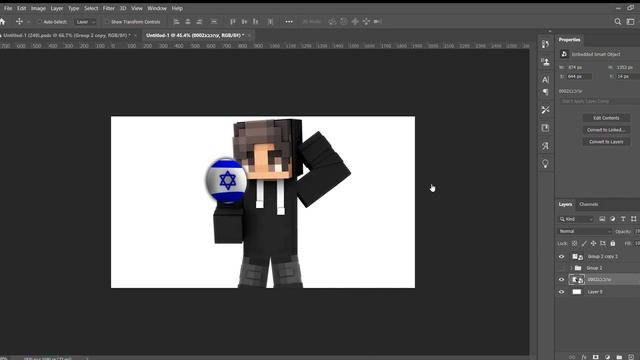Image resolution: width=640 pixels, height=360 pixels.
Task: Expand the Group 2 folder arrow
Action: pos(571,268)
